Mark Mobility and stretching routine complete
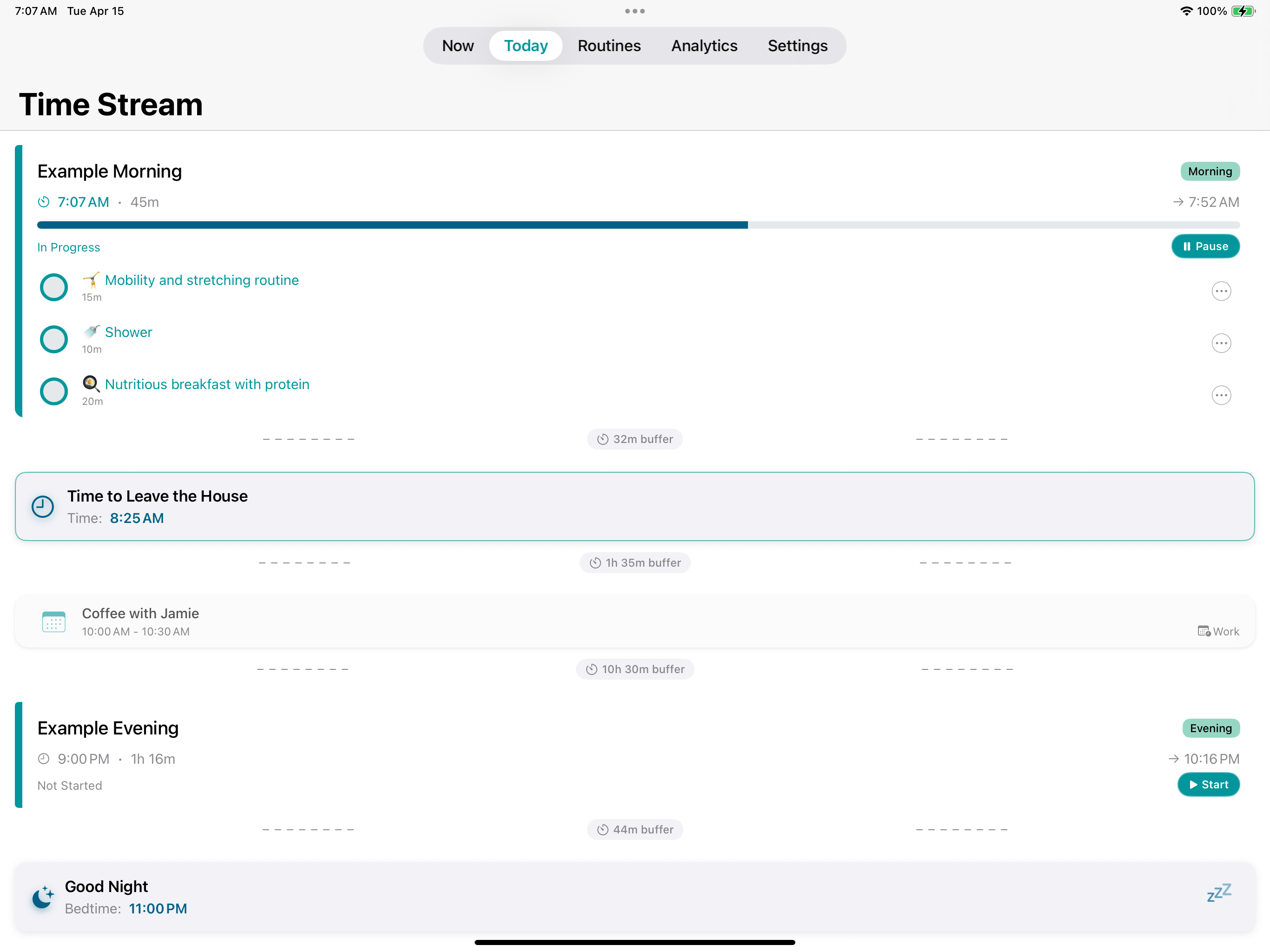Image resolution: width=1270 pixels, height=952 pixels. (54, 287)
